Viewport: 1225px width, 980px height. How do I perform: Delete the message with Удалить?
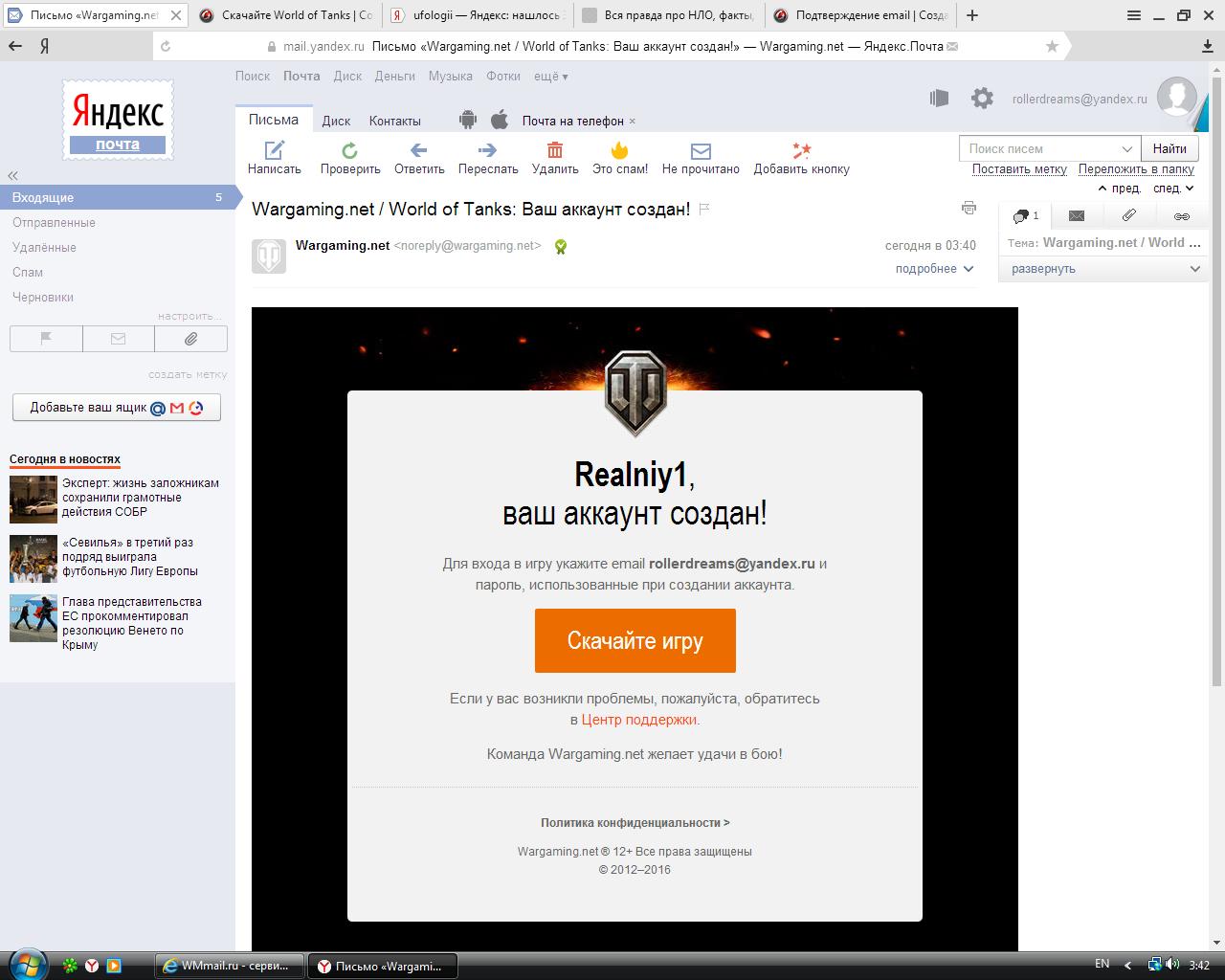[x=555, y=158]
